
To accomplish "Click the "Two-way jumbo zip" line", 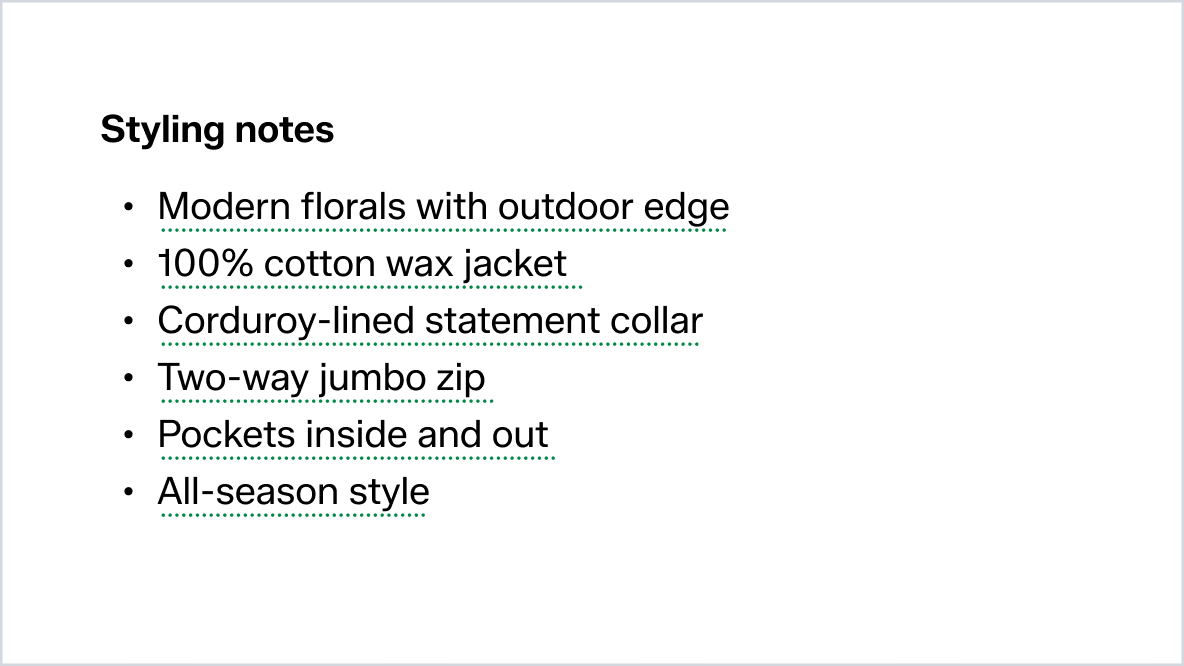I will [321, 378].
